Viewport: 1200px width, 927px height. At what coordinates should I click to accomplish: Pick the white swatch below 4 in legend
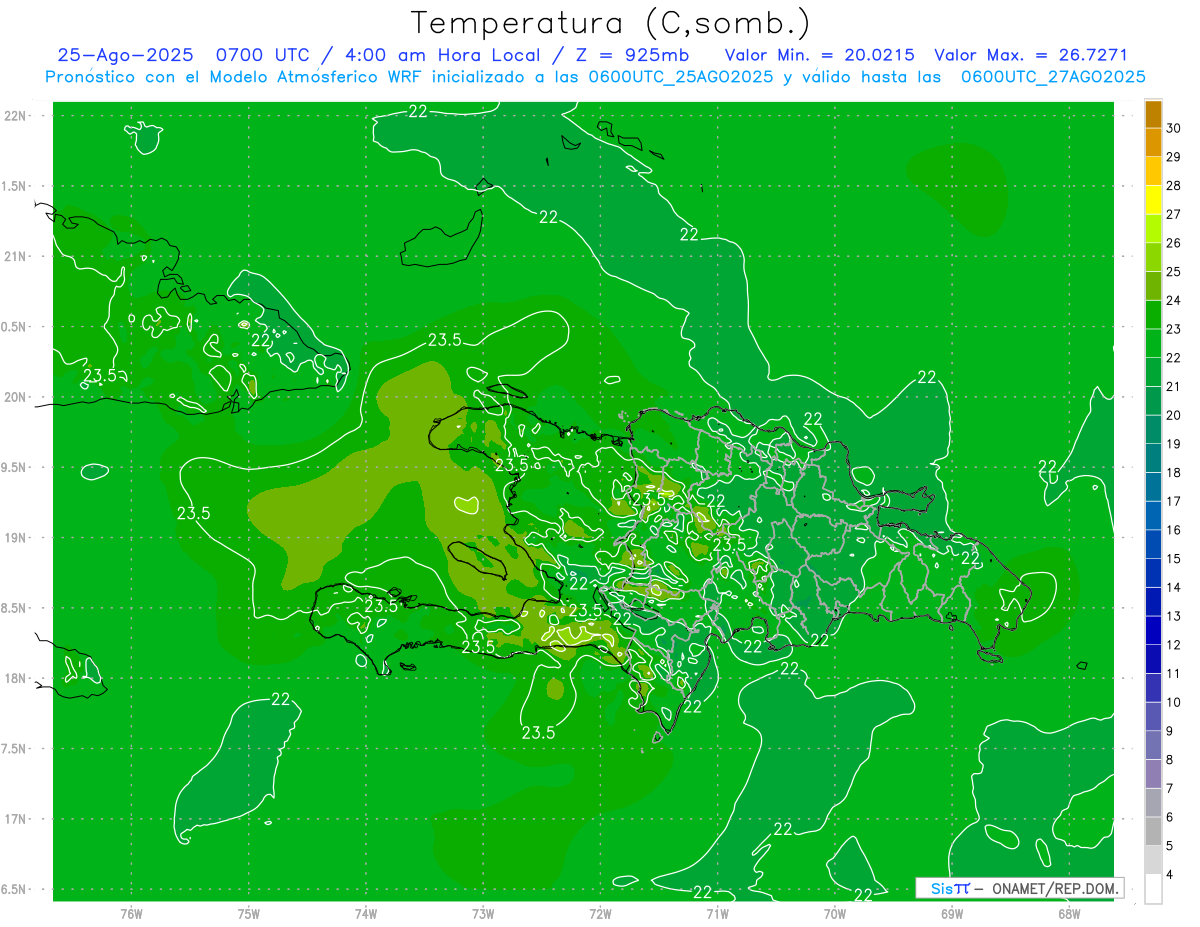pyautogui.click(x=1153, y=889)
